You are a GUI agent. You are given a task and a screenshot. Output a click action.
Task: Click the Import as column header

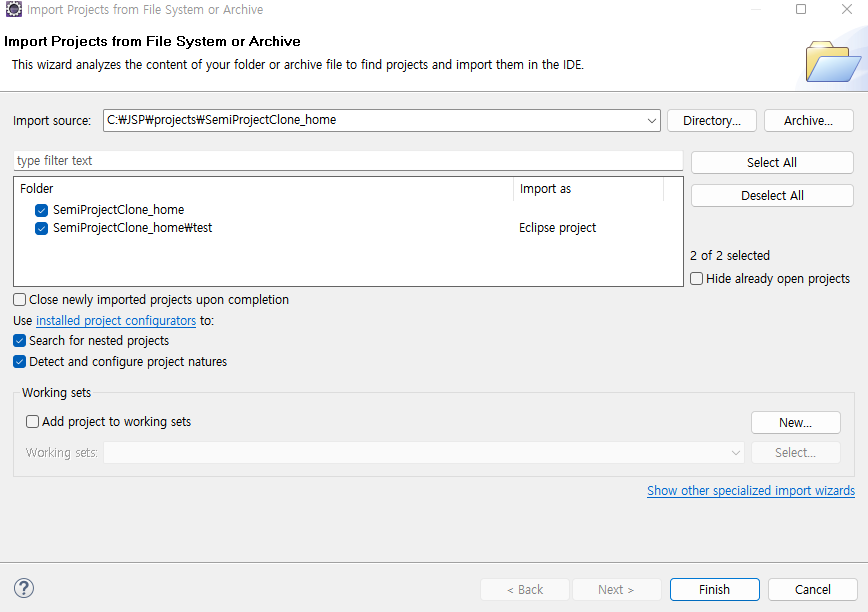(x=588, y=189)
